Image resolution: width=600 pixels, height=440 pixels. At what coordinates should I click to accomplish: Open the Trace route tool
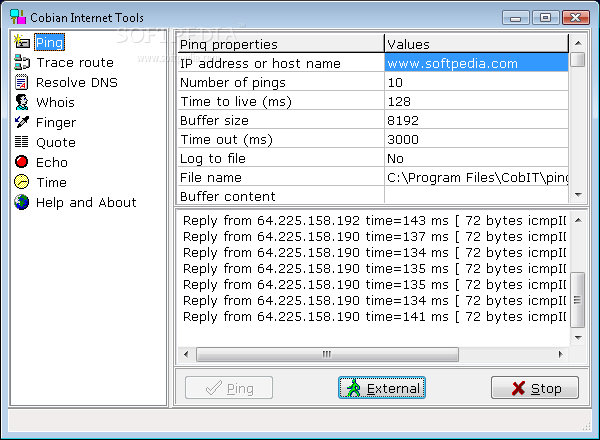75,62
